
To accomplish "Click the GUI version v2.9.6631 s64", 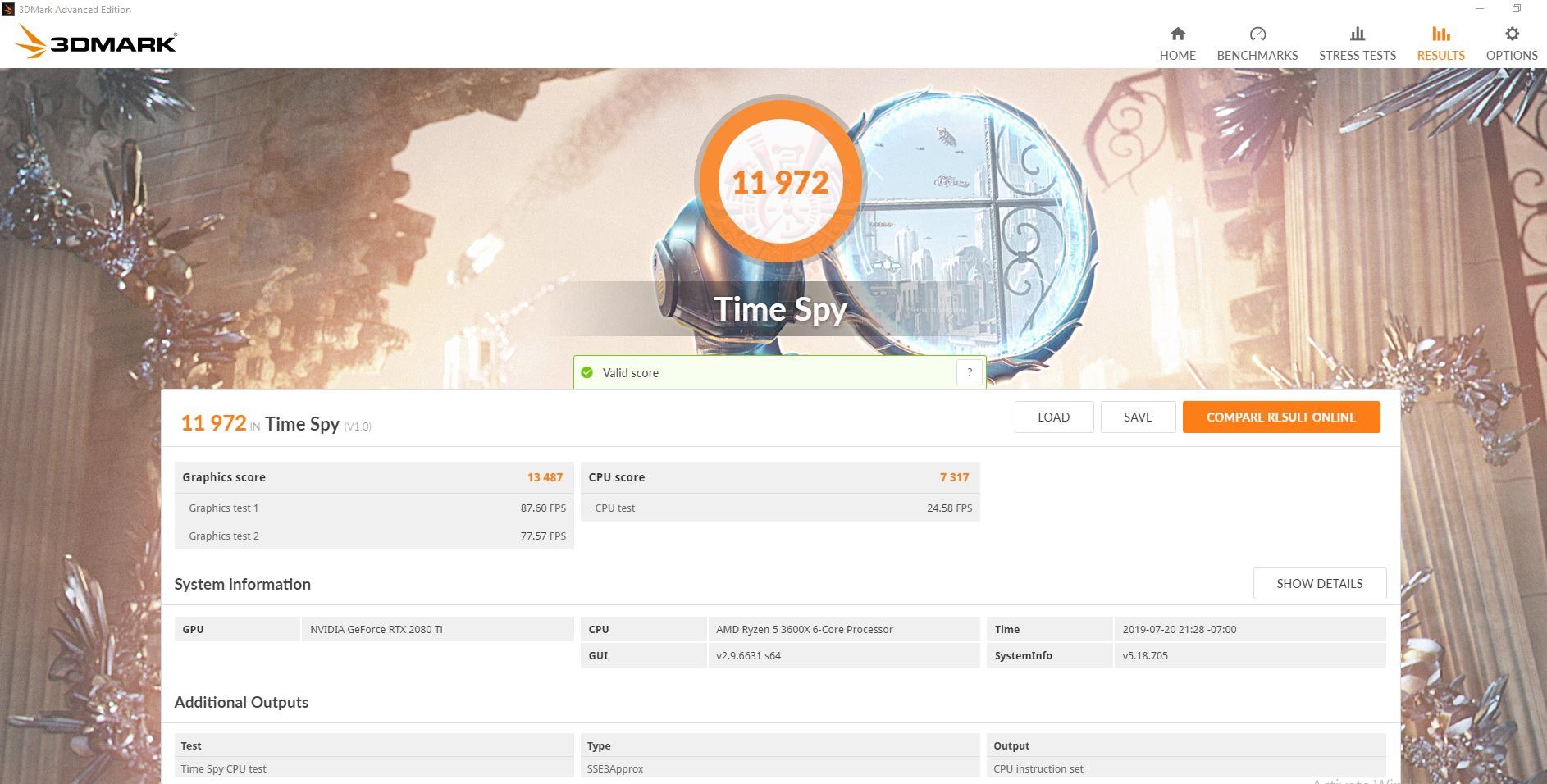I will point(748,655).
